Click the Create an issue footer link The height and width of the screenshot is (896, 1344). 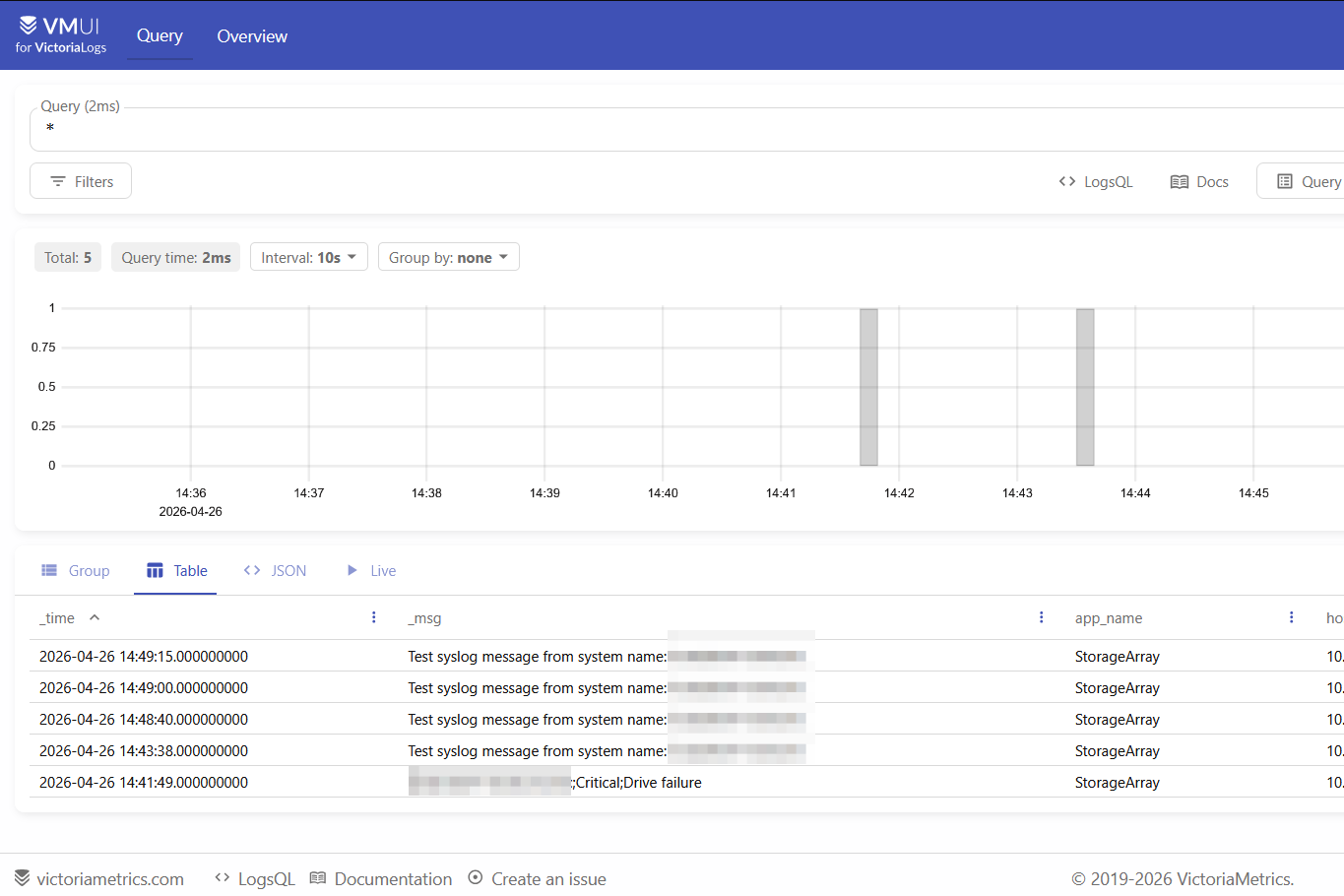pyautogui.click(x=538, y=878)
